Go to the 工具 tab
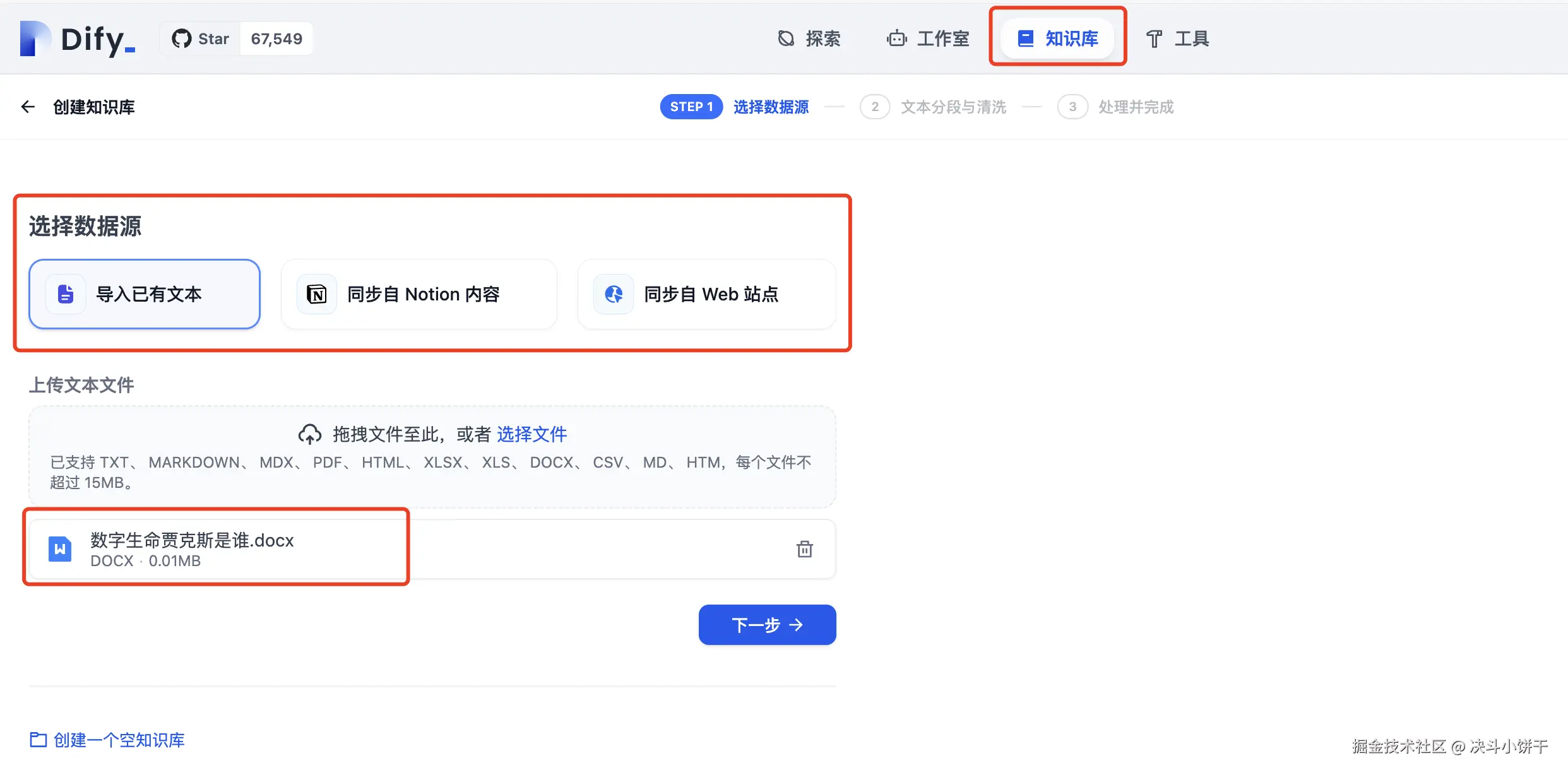 pyautogui.click(x=1177, y=39)
